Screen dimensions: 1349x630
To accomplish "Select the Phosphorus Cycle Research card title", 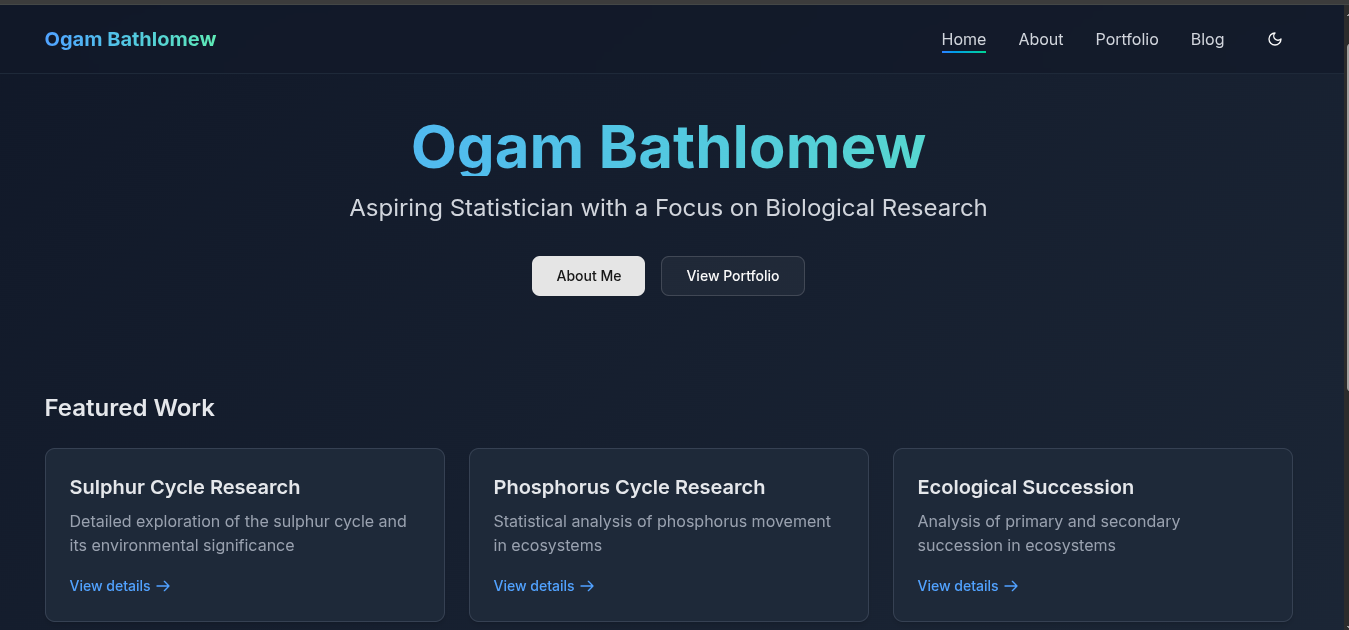I will [629, 487].
